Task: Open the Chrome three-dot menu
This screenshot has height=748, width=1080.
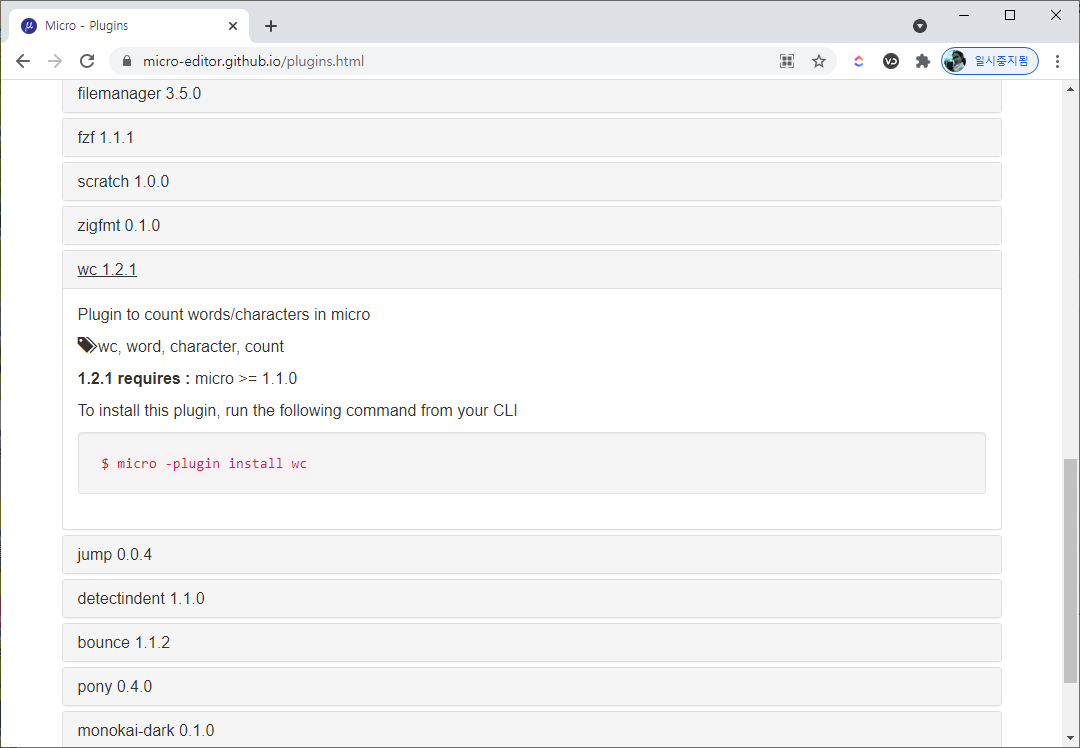Action: pyautogui.click(x=1057, y=61)
